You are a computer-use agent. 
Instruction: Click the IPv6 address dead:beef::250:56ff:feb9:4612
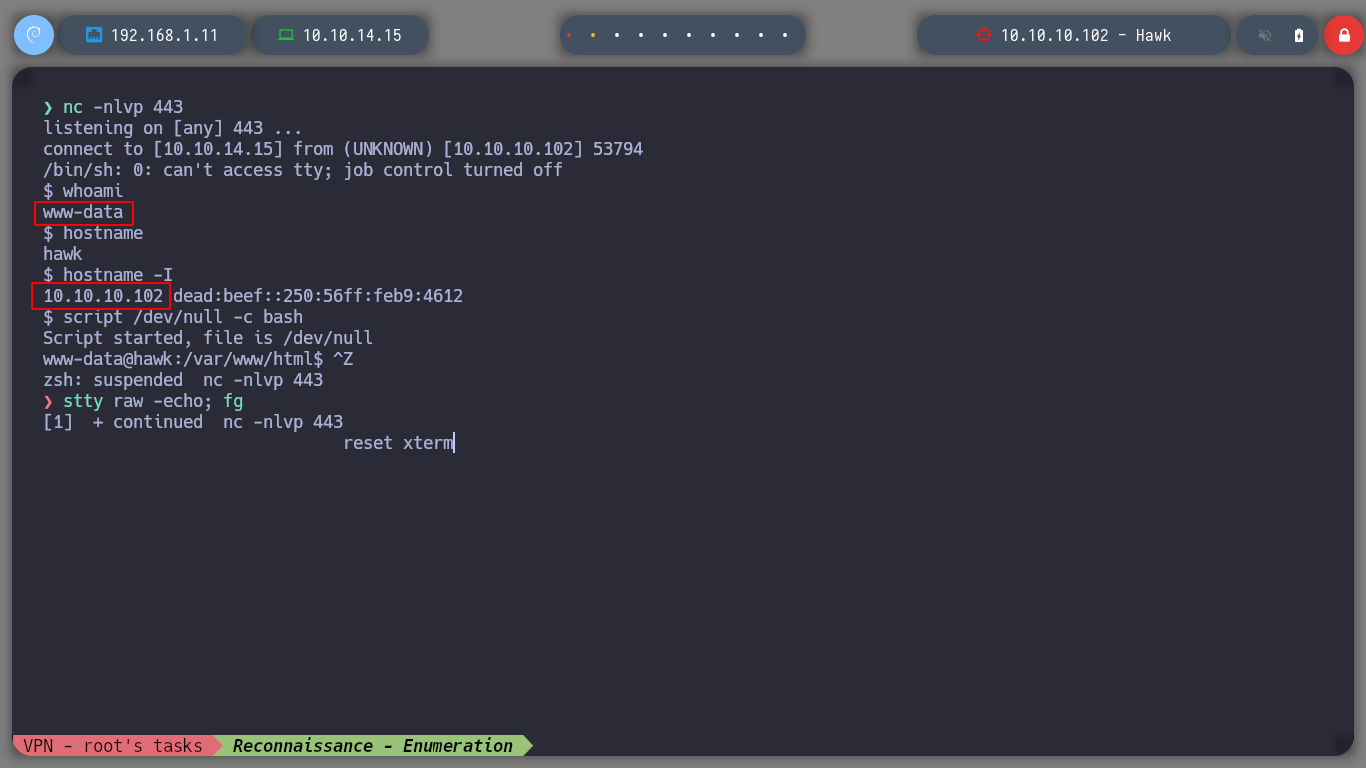click(x=318, y=296)
